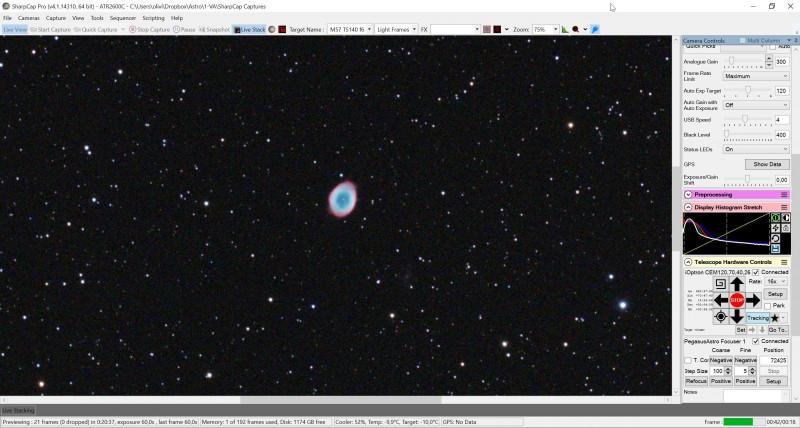
Task: Click the dark red square icon after Live Stack
Action: click(282, 30)
